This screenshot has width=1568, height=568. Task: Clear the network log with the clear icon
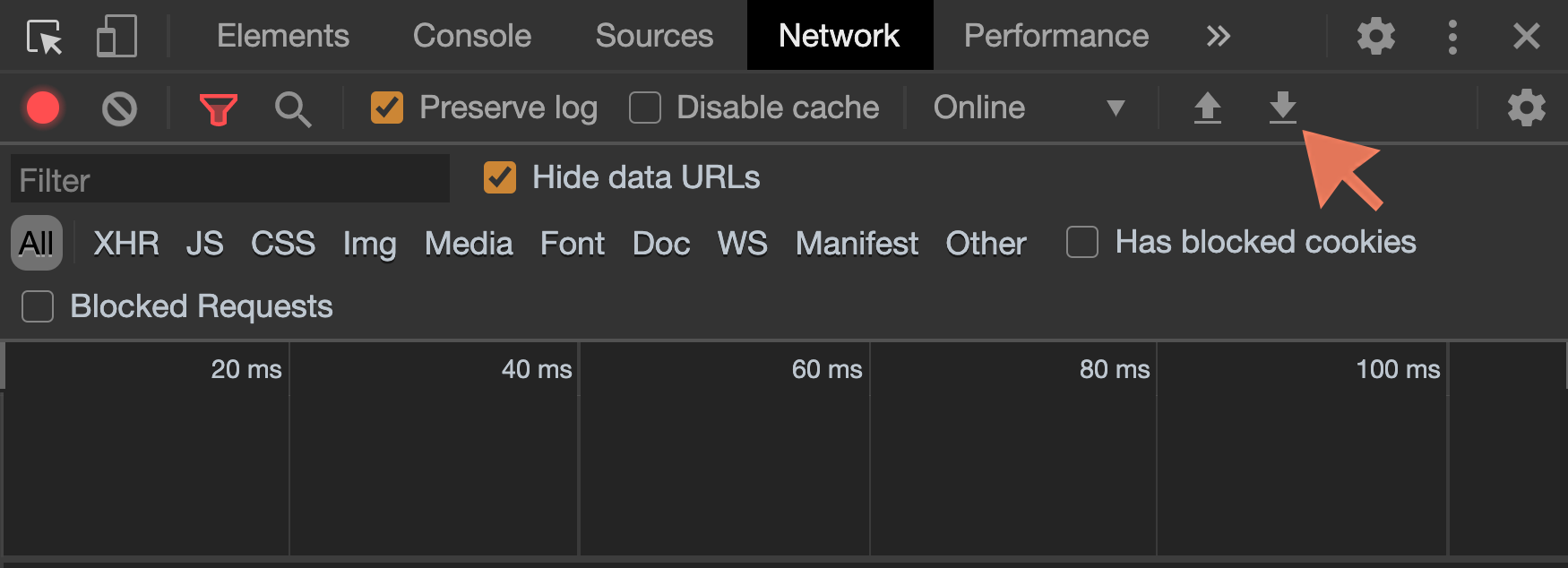pyautogui.click(x=119, y=109)
